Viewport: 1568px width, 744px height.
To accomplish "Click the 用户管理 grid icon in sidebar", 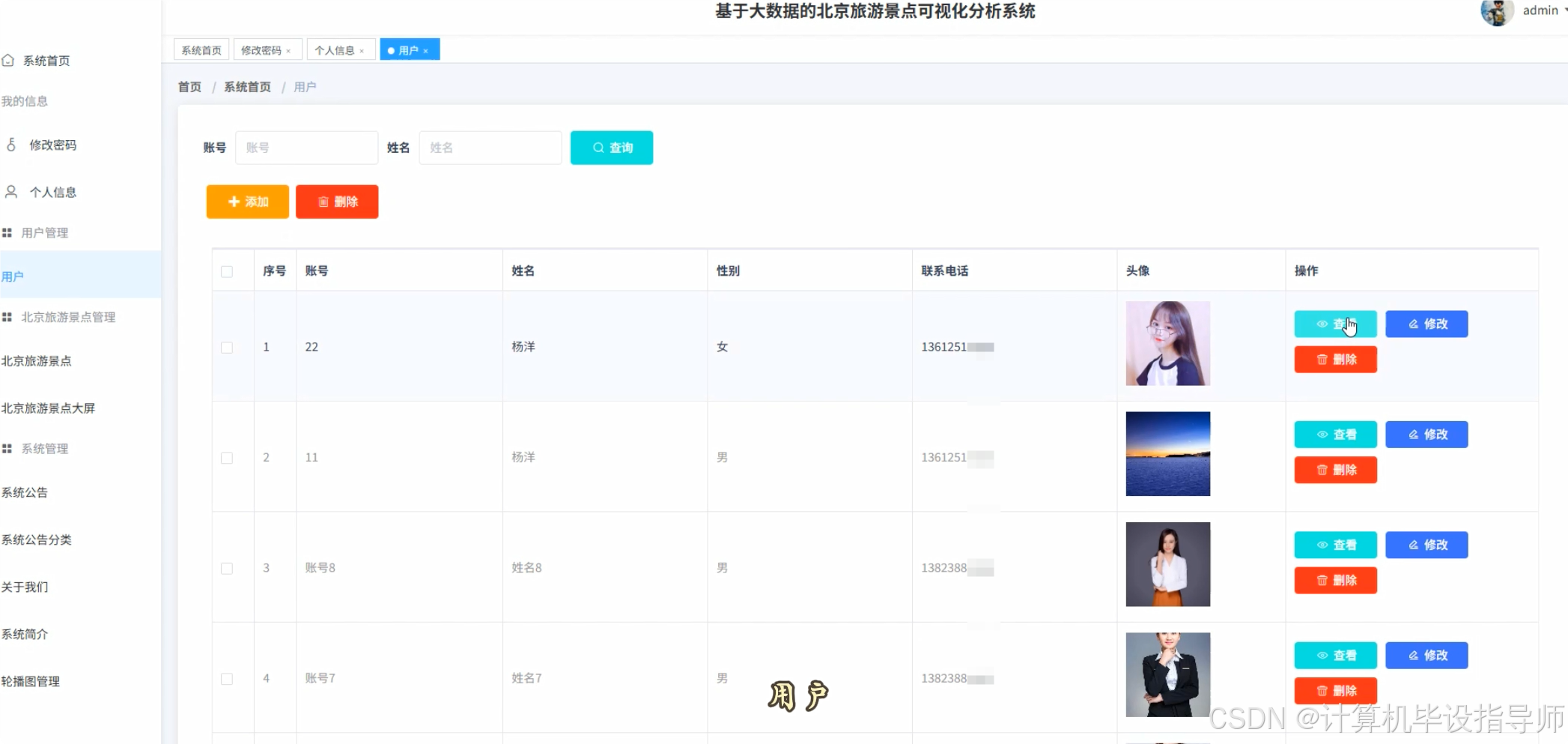I will pyautogui.click(x=7, y=232).
